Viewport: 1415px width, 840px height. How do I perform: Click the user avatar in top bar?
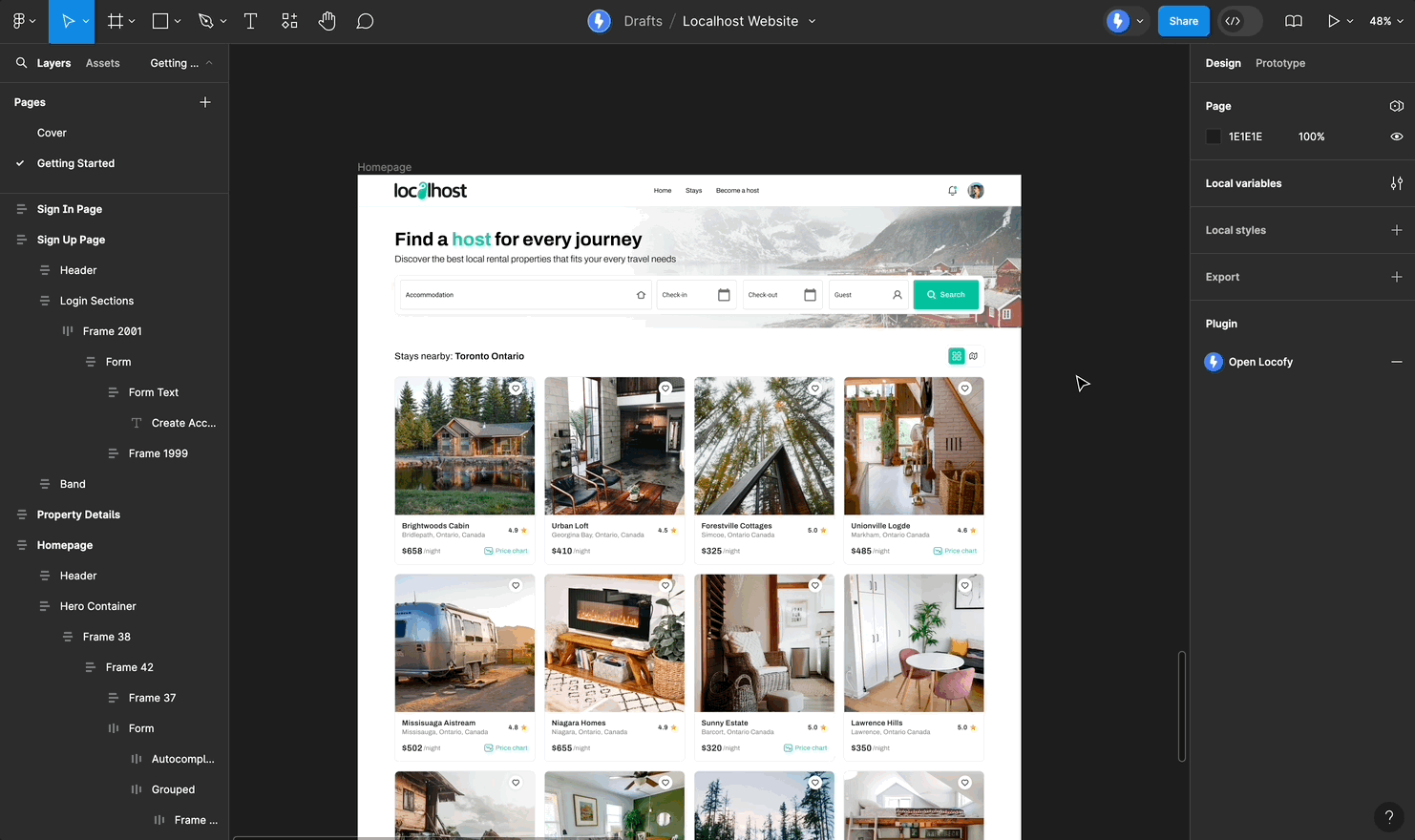click(1117, 21)
